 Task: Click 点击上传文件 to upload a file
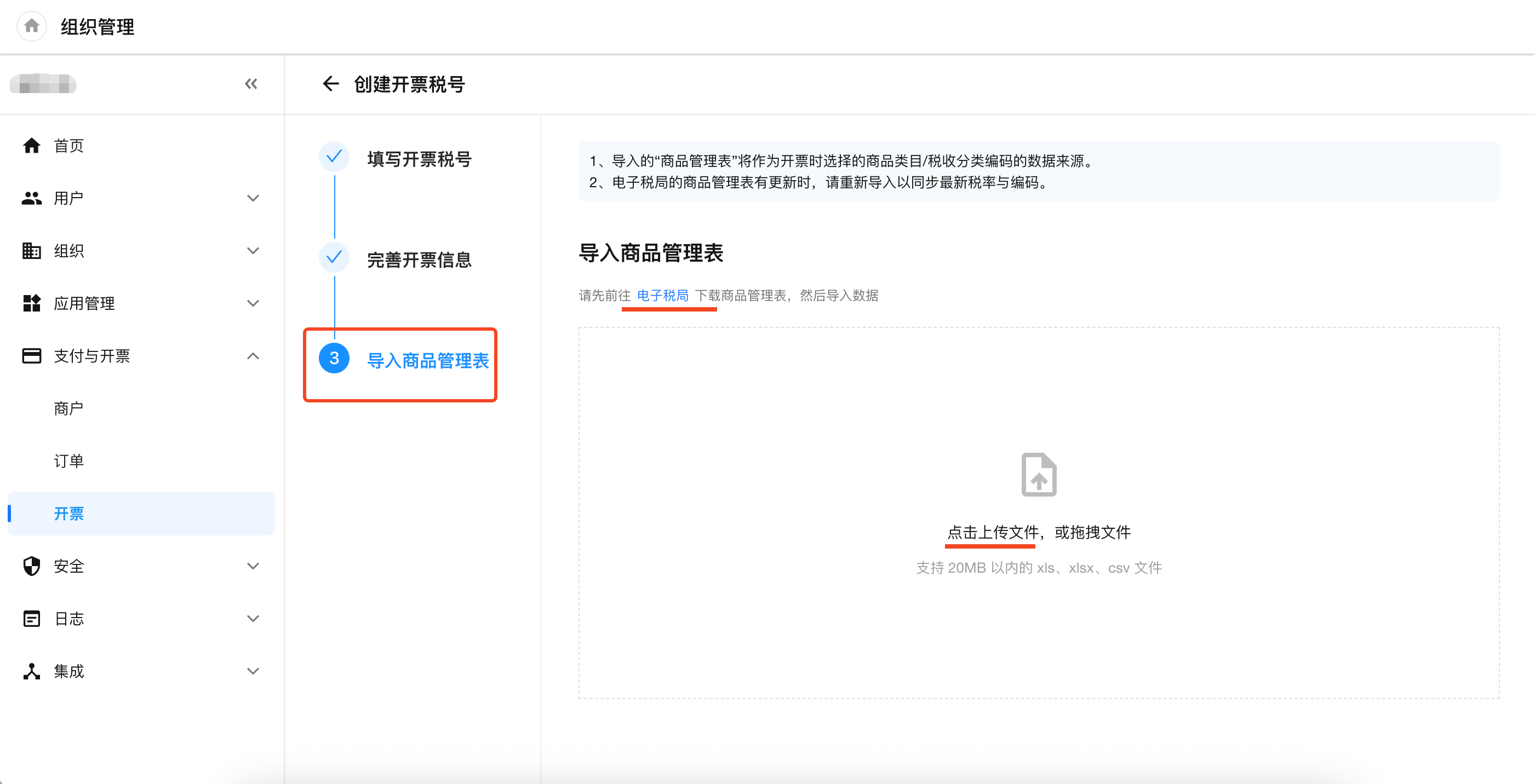(x=992, y=532)
